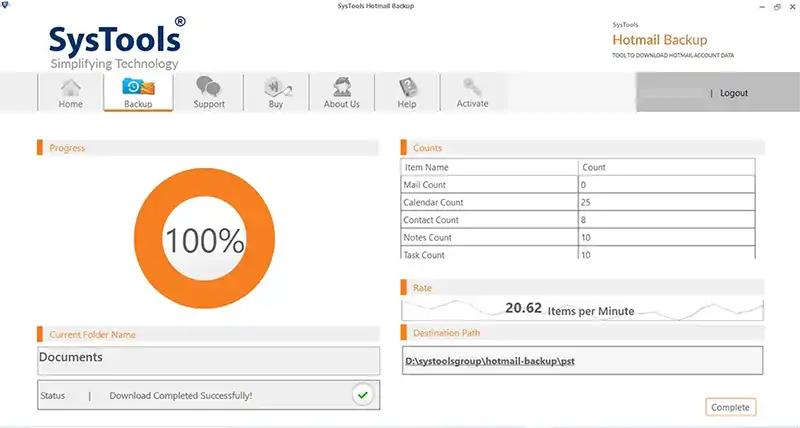Image resolution: width=800 pixels, height=428 pixels.
Task: Click the green checkmark status icon
Action: tap(363, 395)
